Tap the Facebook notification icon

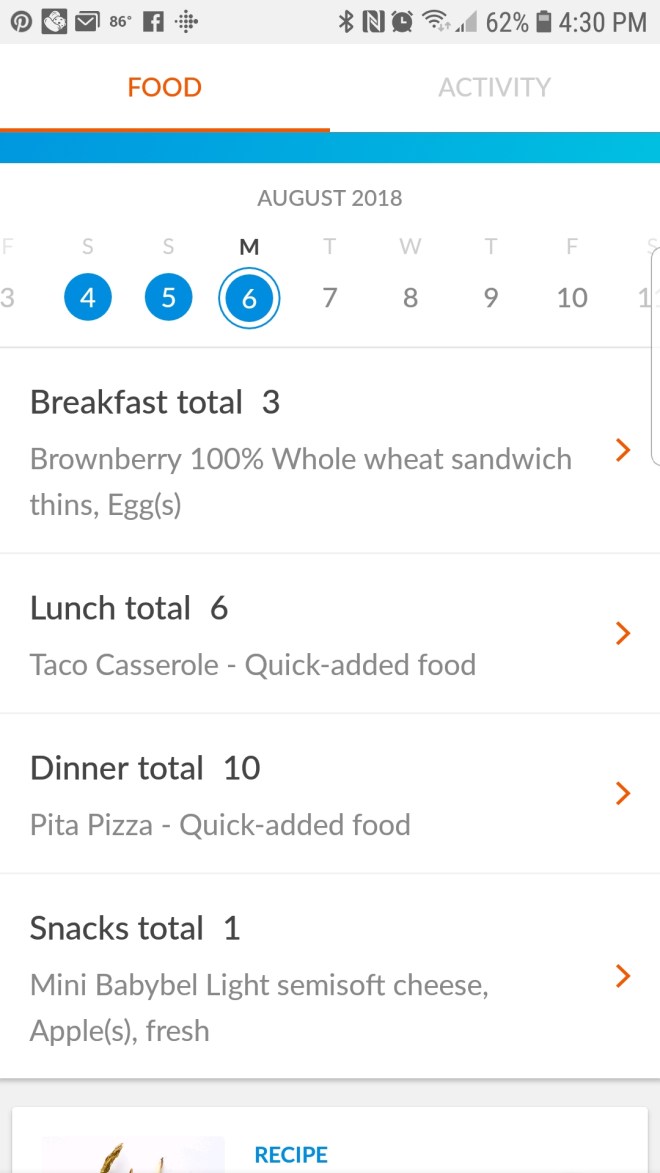153,21
